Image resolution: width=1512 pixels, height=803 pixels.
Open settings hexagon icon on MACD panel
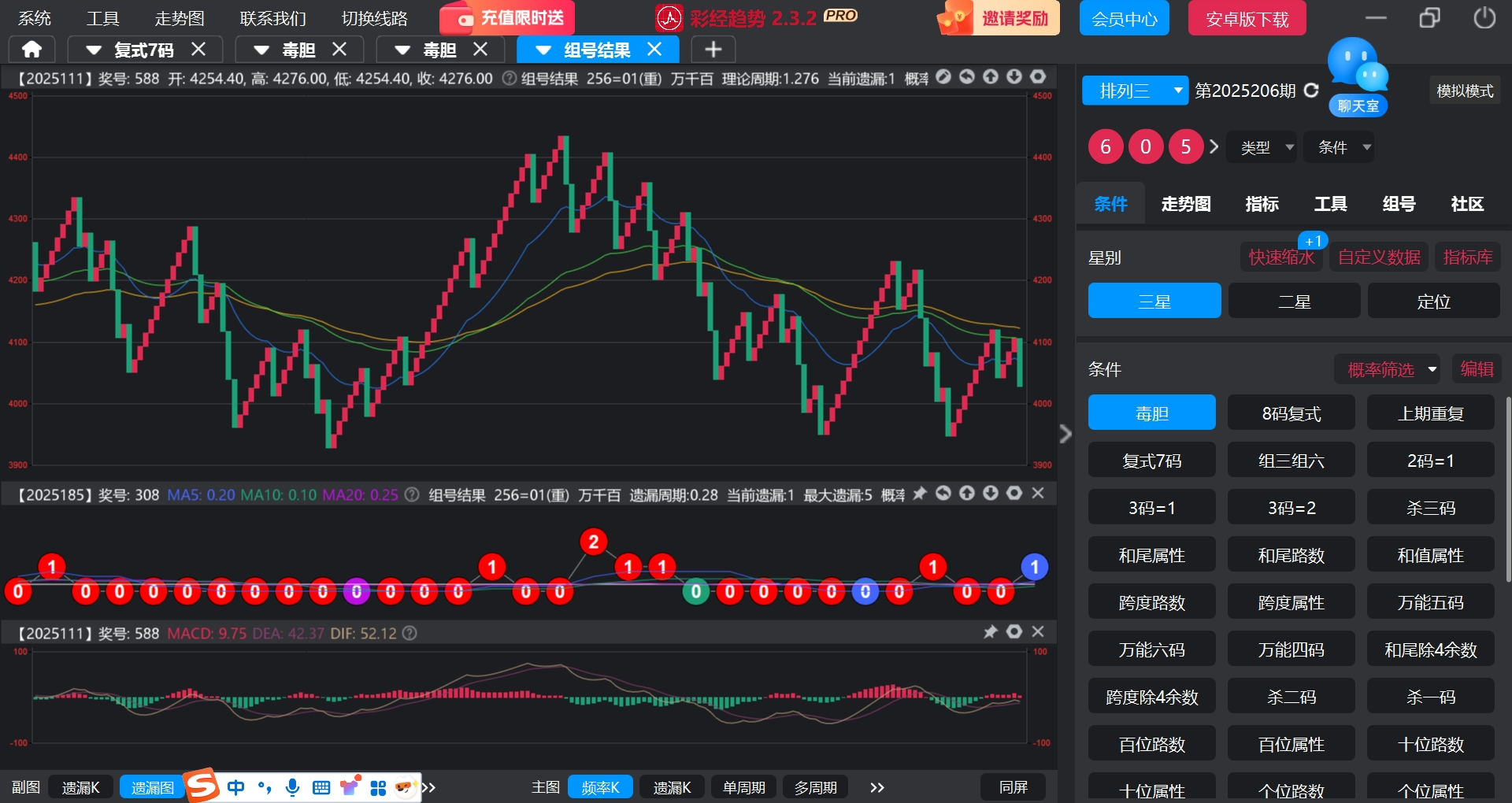coord(1014,632)
